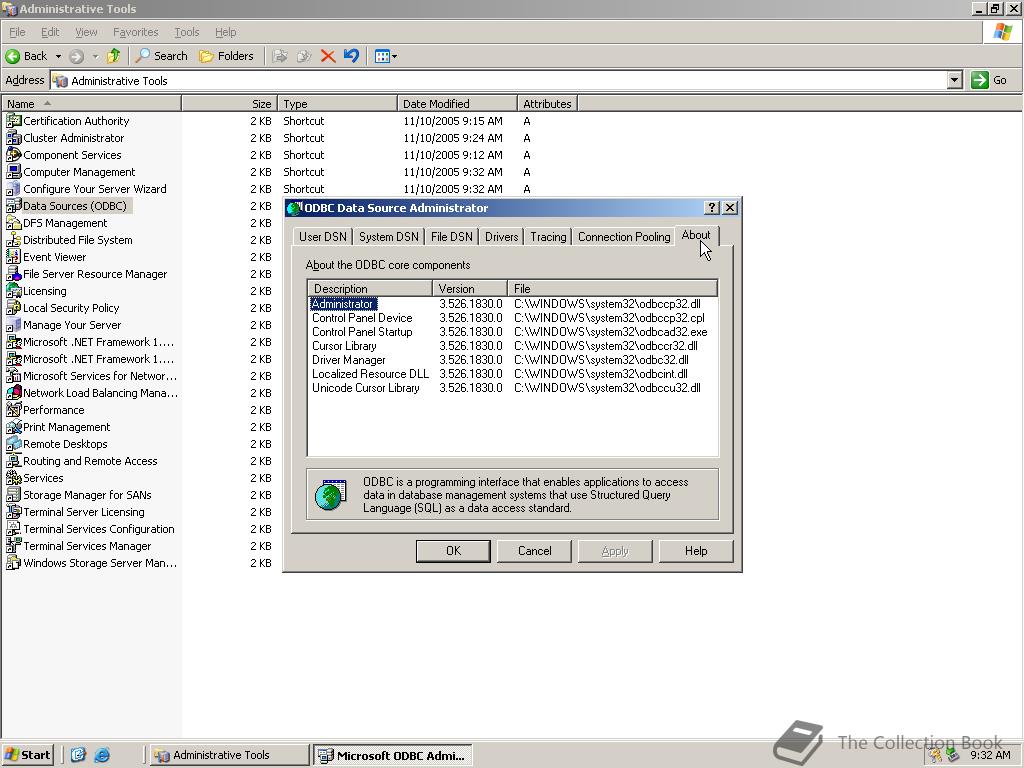The height and width of the screenshot is (768, 1024).
Task: Click the Help button in ODBC dialog
Action: [x=696, y=551]
